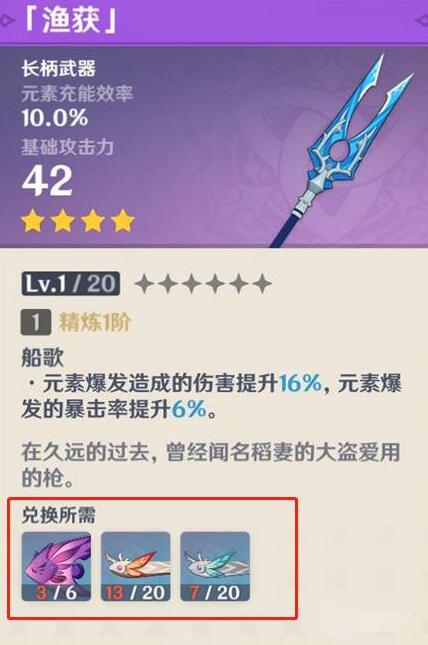428x645 pixels.
Task: Click the 兑换所需 section heading
Action: click(58, 515)
